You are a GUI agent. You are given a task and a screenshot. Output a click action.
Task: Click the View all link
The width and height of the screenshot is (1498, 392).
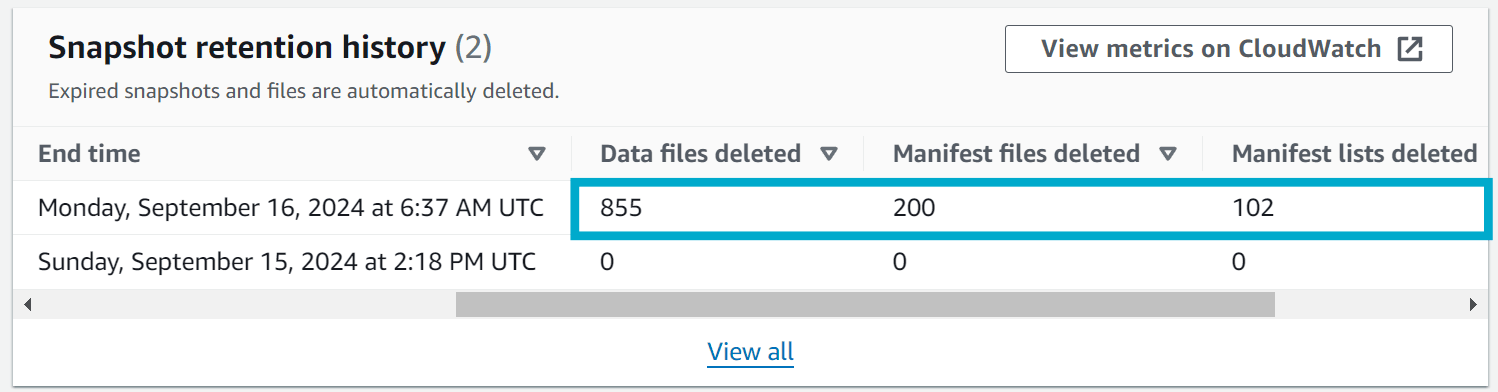point(750,352)
